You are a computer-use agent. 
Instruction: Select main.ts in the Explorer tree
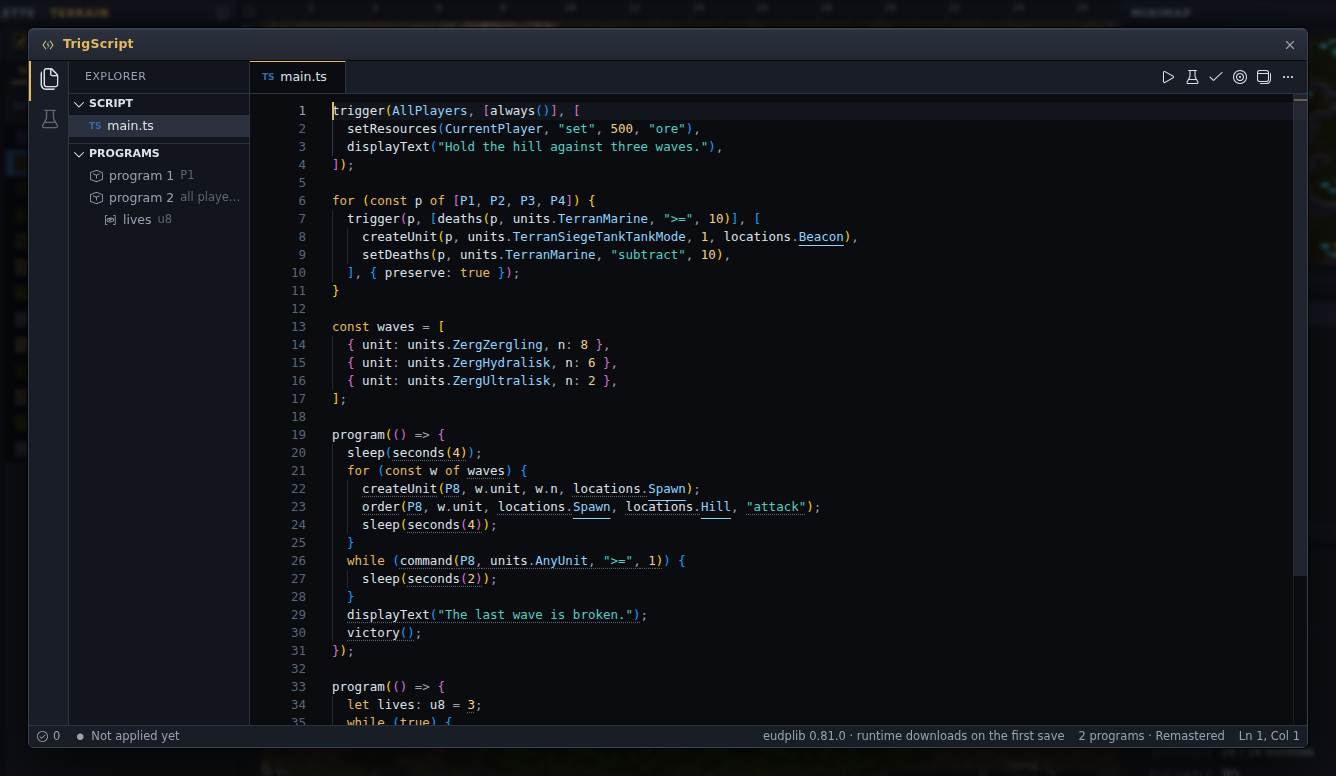[x=159, y=125]
